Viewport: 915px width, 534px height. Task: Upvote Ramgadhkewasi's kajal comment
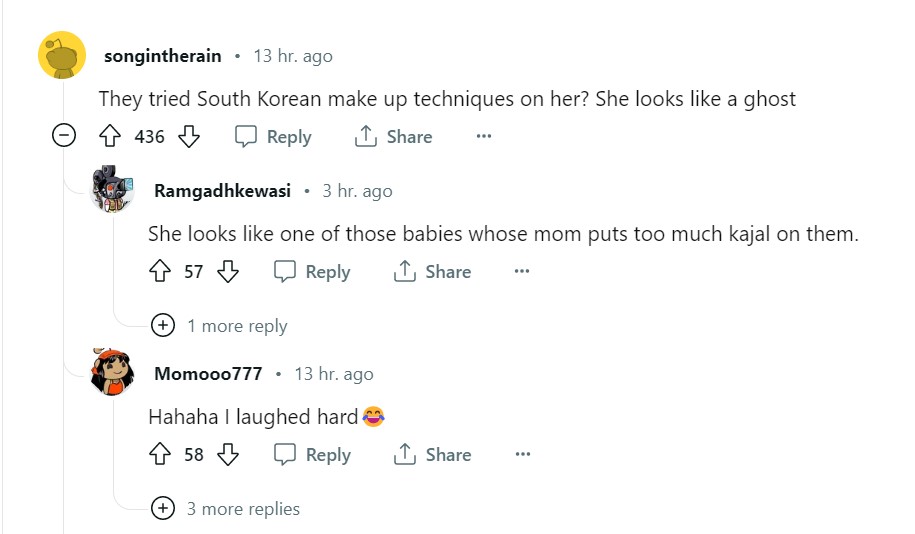tap(159, 271)
